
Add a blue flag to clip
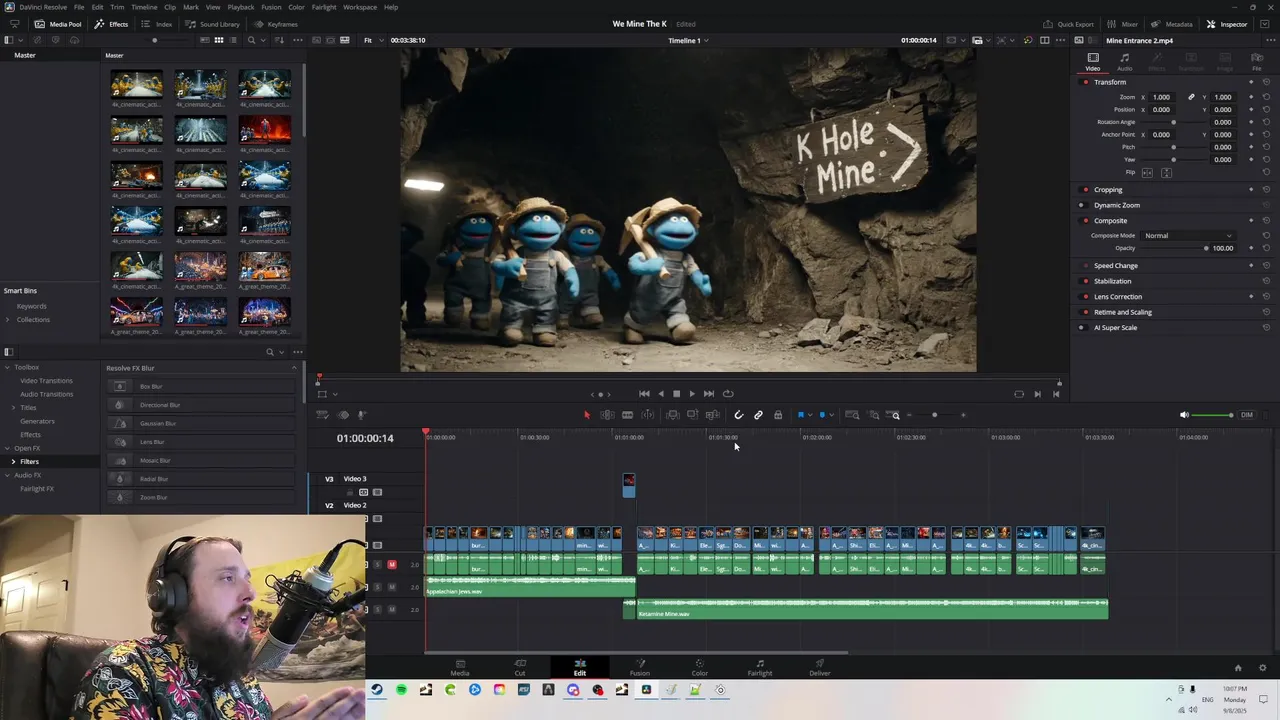point(800,415)
